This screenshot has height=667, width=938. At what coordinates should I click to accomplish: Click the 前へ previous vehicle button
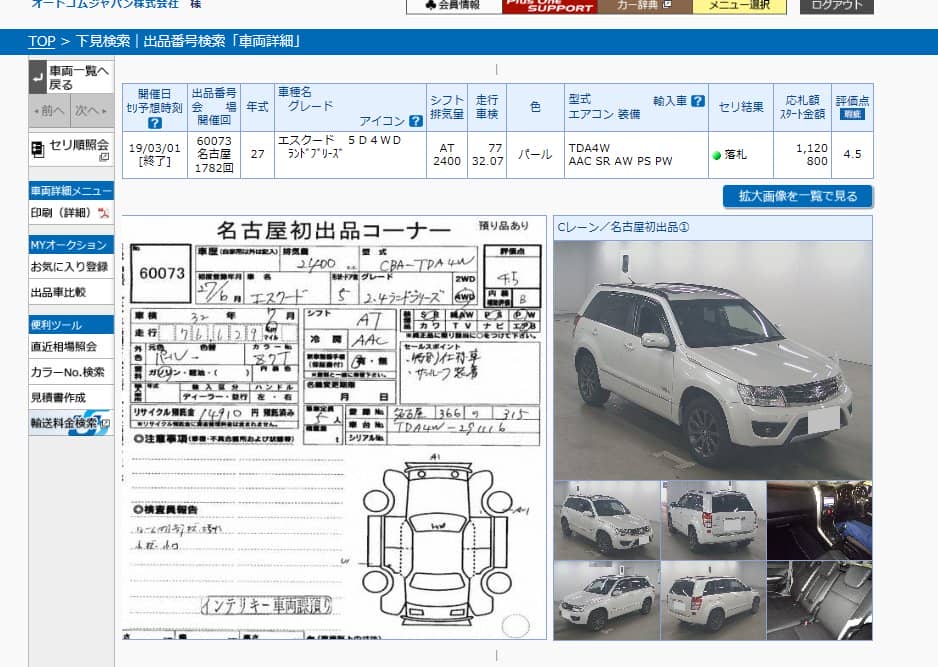(x=50, y=111)
